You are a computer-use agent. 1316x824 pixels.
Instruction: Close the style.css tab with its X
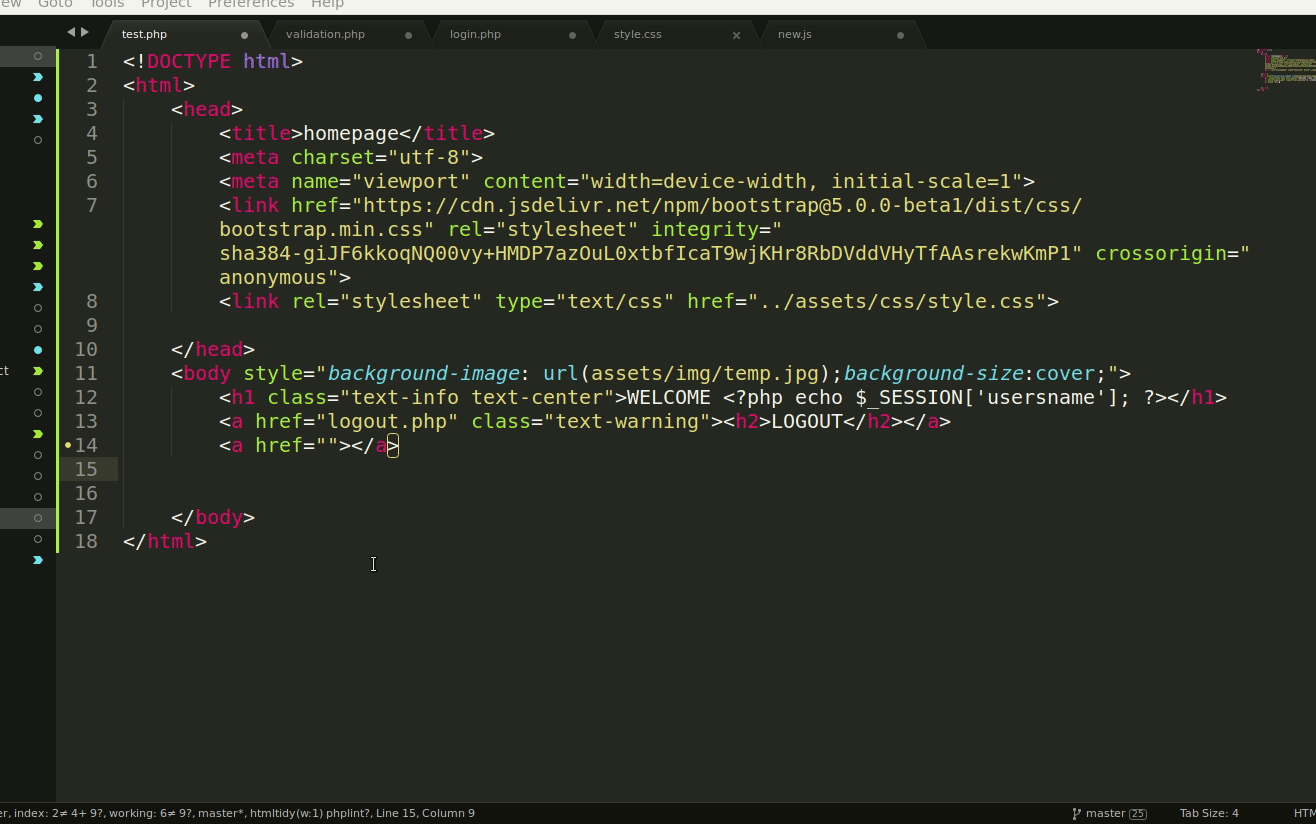click(736, 35)
